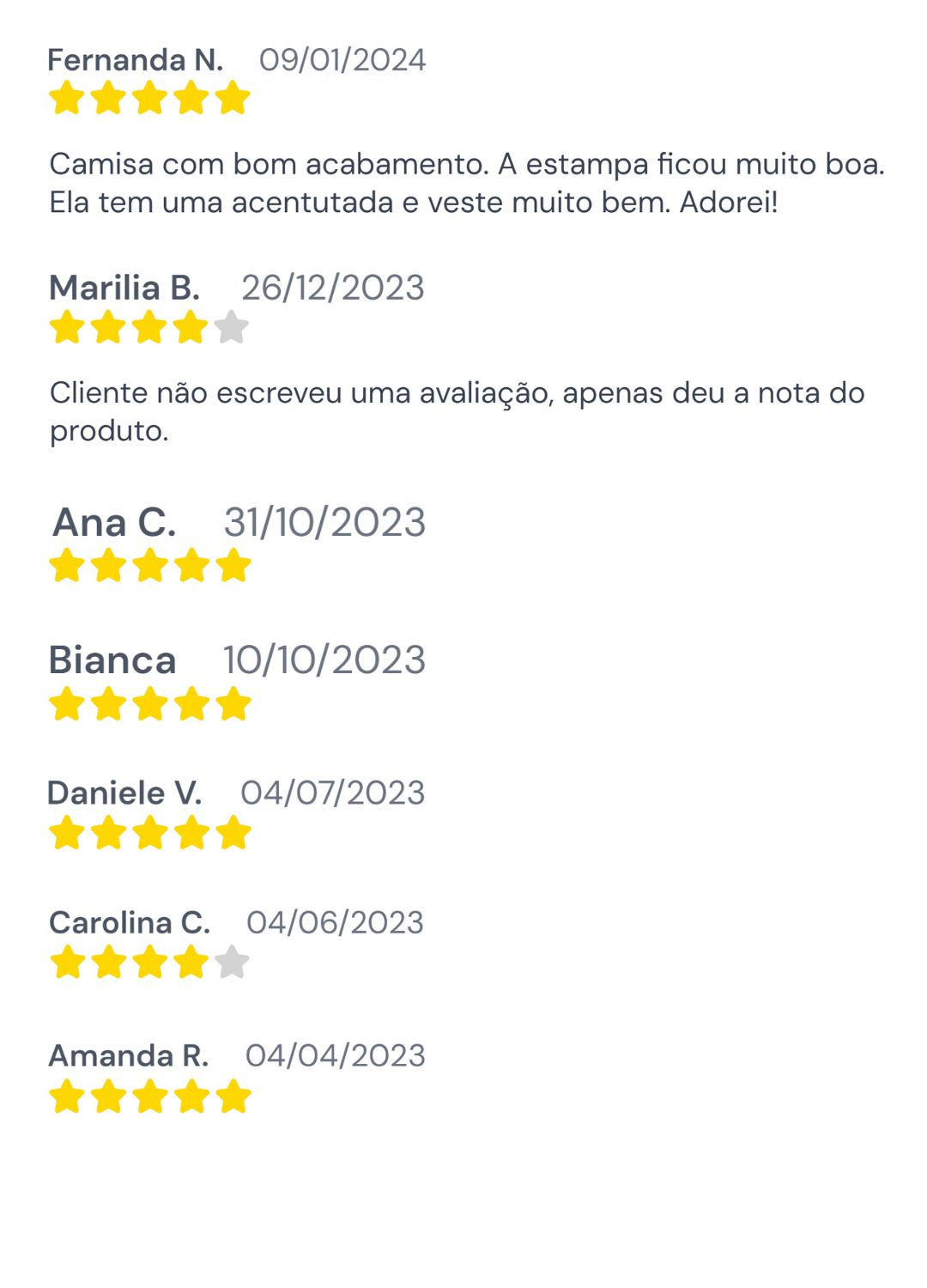
Task: Click the first star of Carolina C.'s rating
Action: [x=67, y=962]
